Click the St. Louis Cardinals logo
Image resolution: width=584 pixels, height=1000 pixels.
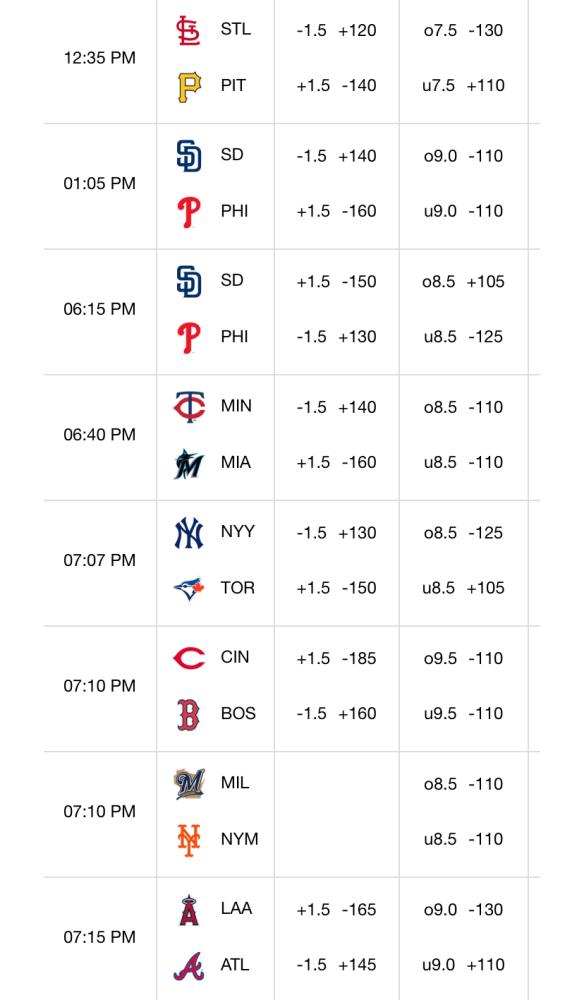189,31
